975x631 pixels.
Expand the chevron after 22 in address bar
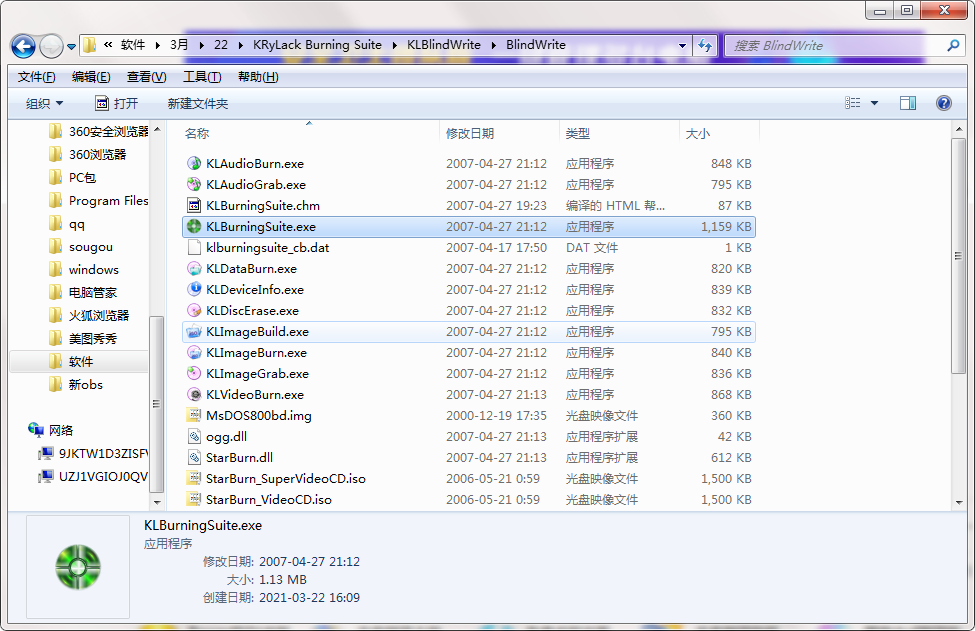[240, 45]
